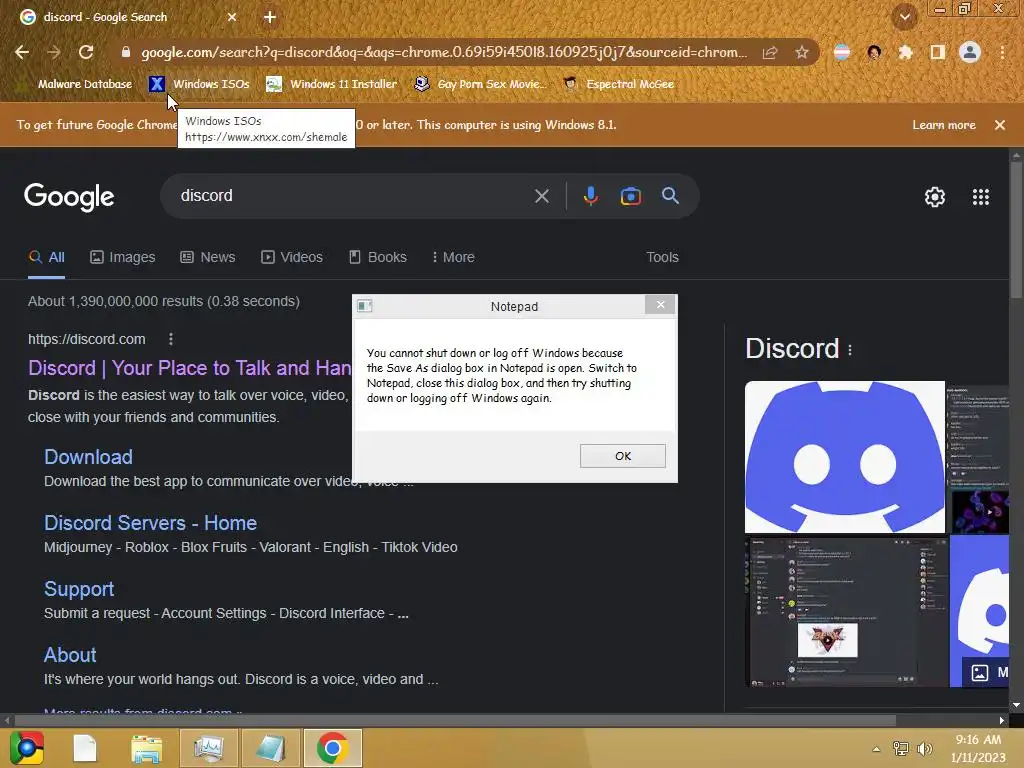Close the Notepad dialog with X

point(660,305)
